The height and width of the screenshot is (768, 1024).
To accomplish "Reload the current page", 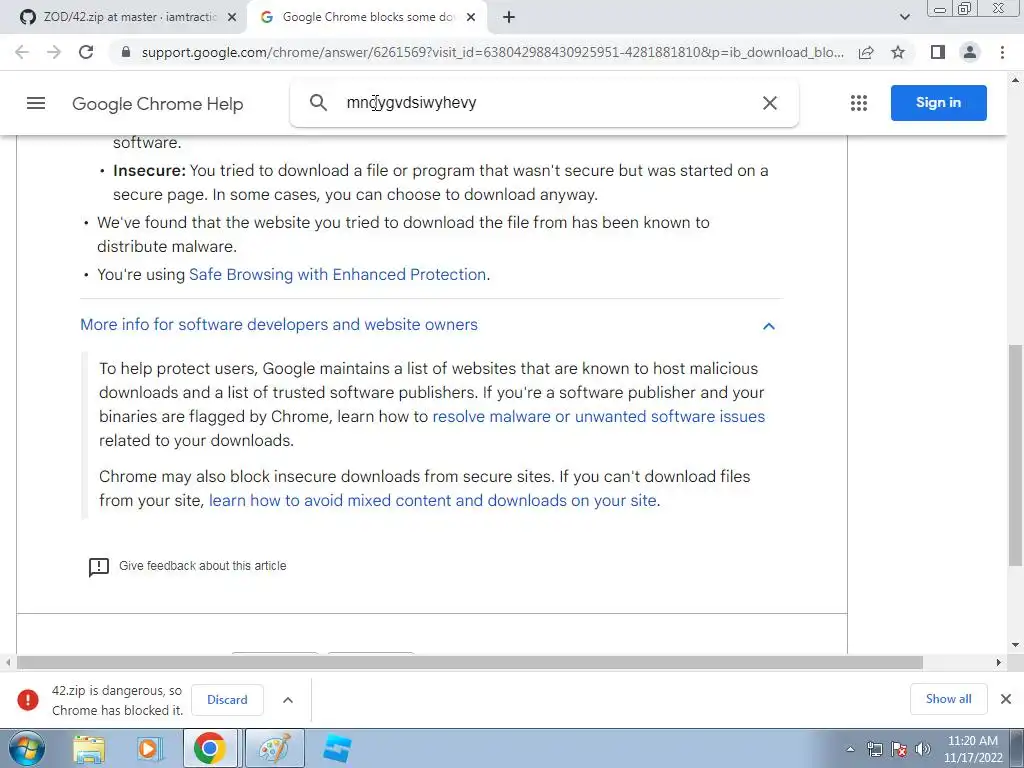I will 86,52.
